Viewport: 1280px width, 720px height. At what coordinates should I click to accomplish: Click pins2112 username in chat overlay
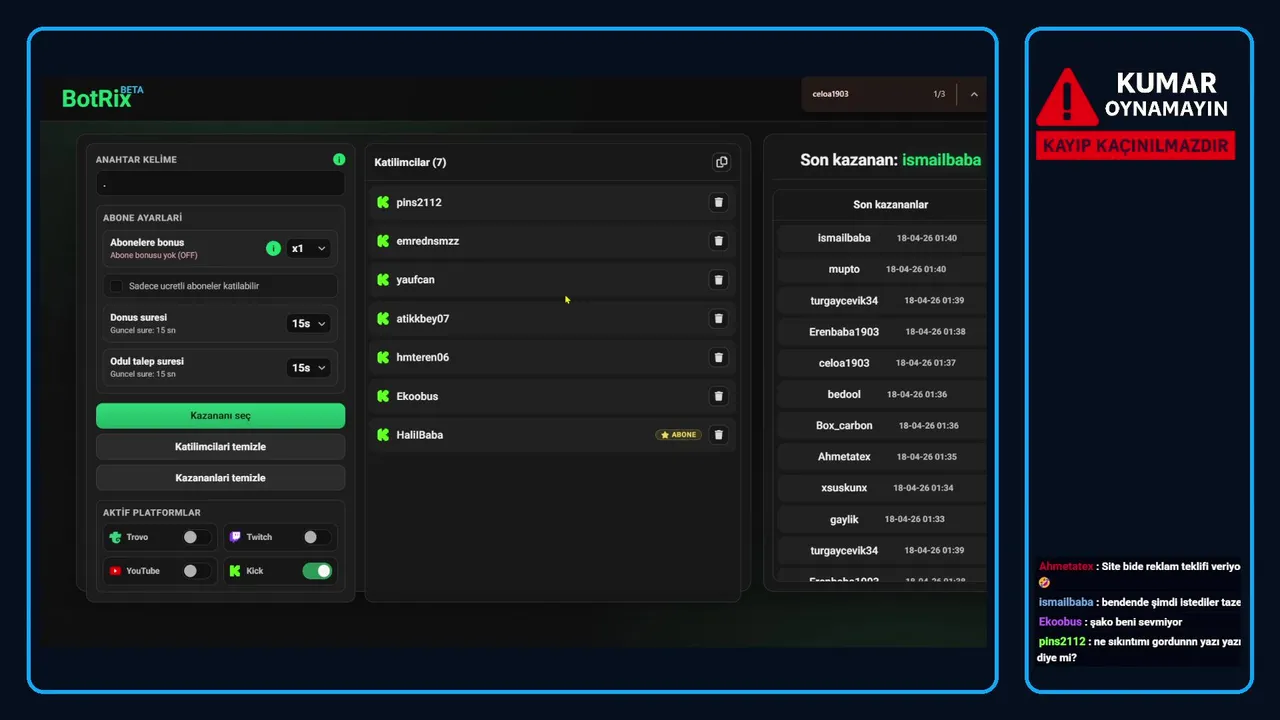click(x=1062, y=642)
